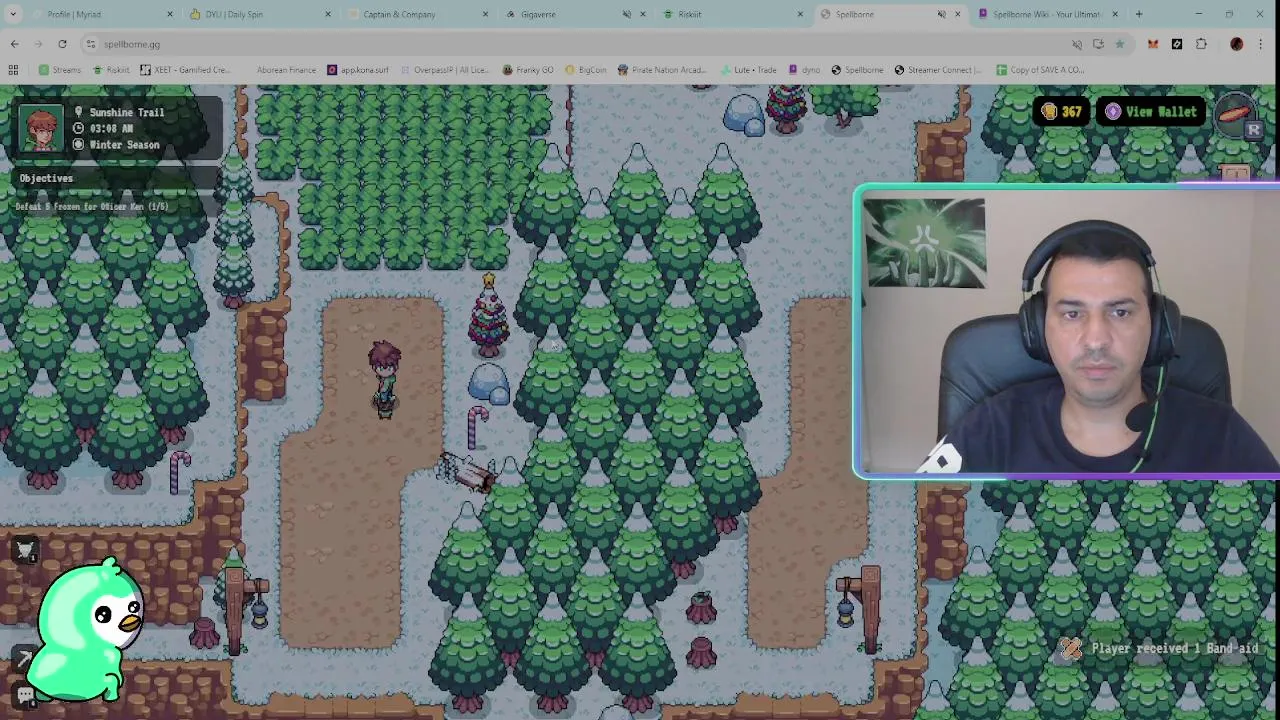The image size is (1280, 720).
Task: Go back to the previous page
Action: pos(14,44)
